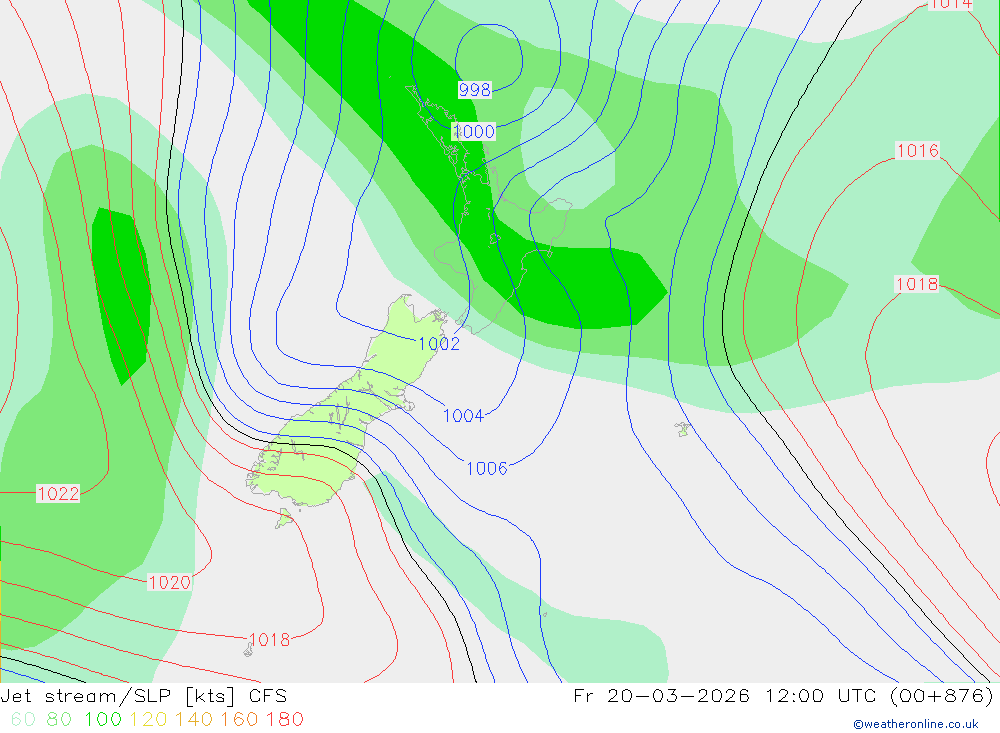Viewport: 1000px width, 733px height.
Task: Click the 1000 isobar label
Action: tap(473, 132)
